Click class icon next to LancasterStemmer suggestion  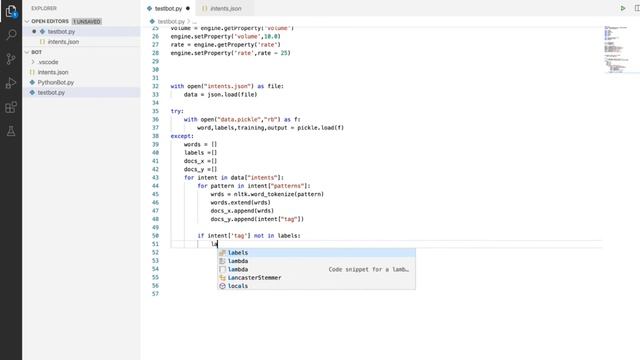[x=222, y=278]
